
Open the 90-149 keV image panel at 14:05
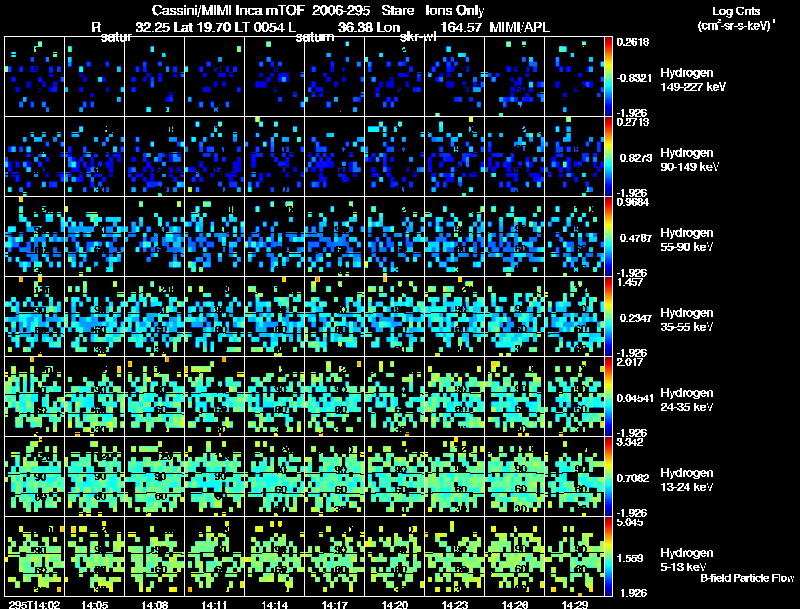tap(94, 157)
